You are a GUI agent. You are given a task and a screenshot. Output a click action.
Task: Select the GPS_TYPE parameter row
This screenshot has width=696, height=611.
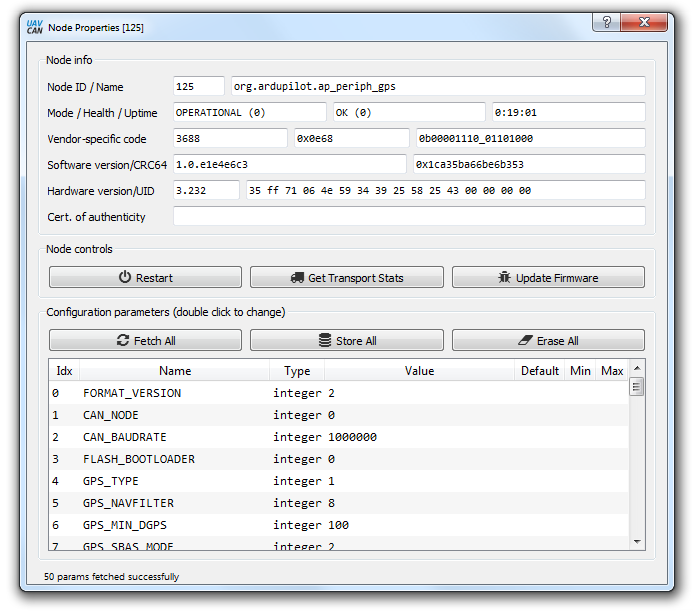pyautogui.click(x=110, y=481)
